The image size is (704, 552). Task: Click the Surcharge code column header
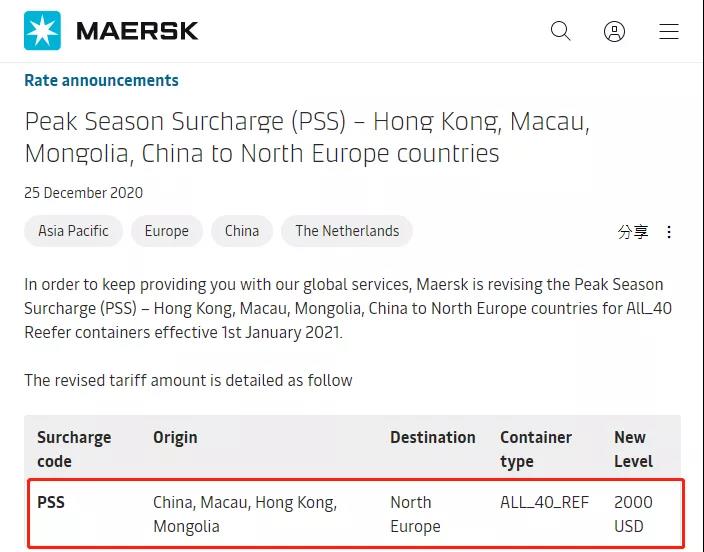coord(74,449)
